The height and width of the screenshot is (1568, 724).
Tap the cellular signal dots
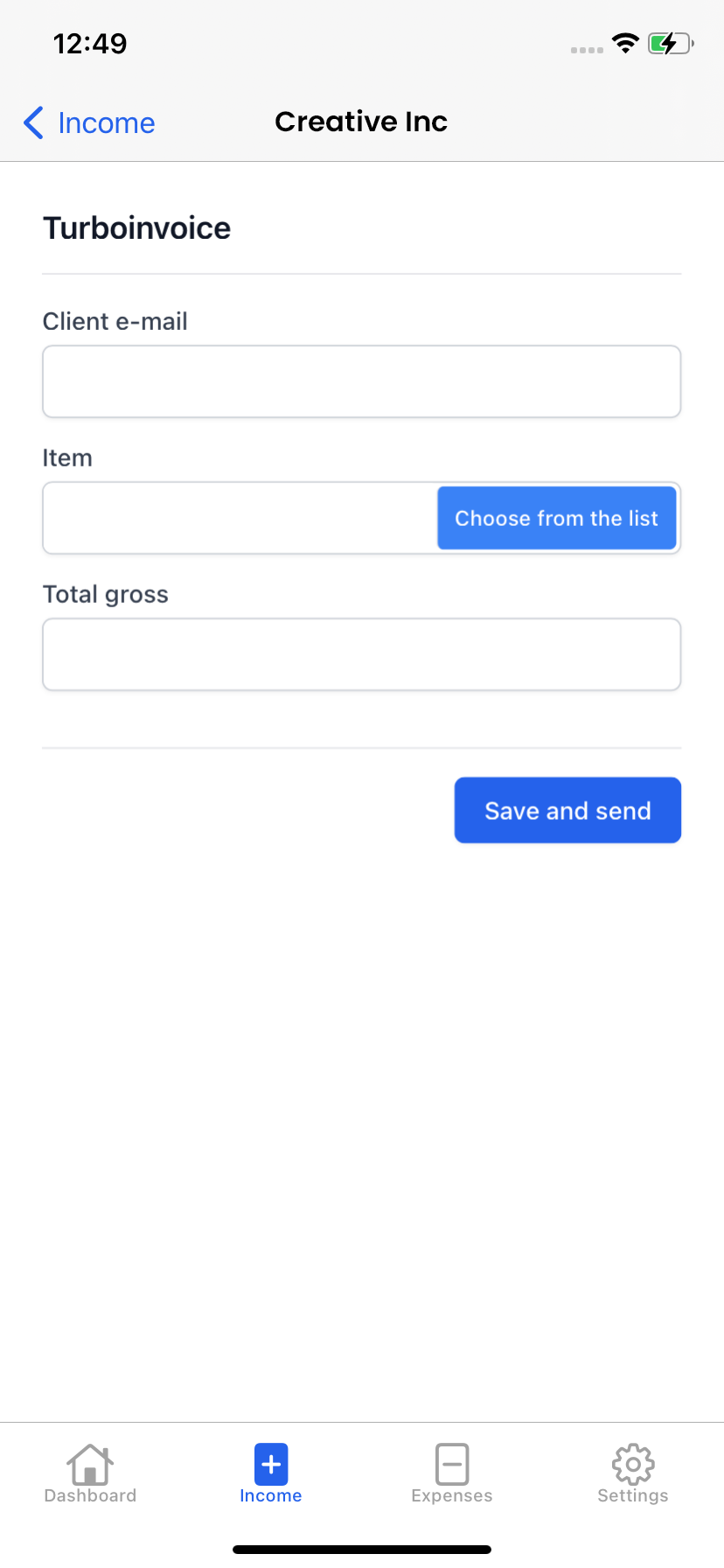[x=587, y=50]
